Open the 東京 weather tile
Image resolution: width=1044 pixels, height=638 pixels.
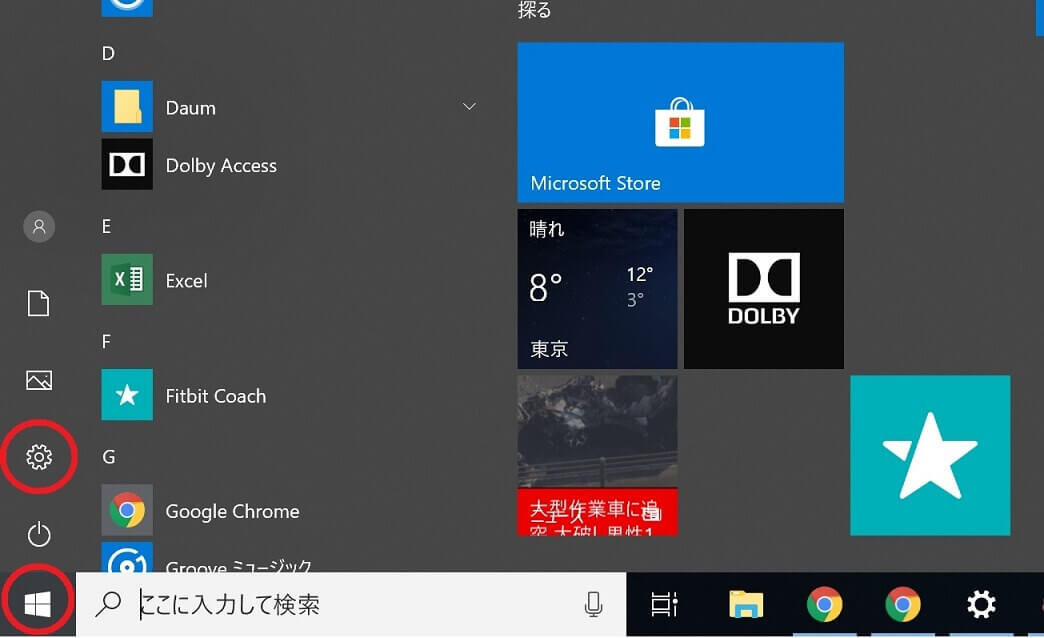(597, 288)
